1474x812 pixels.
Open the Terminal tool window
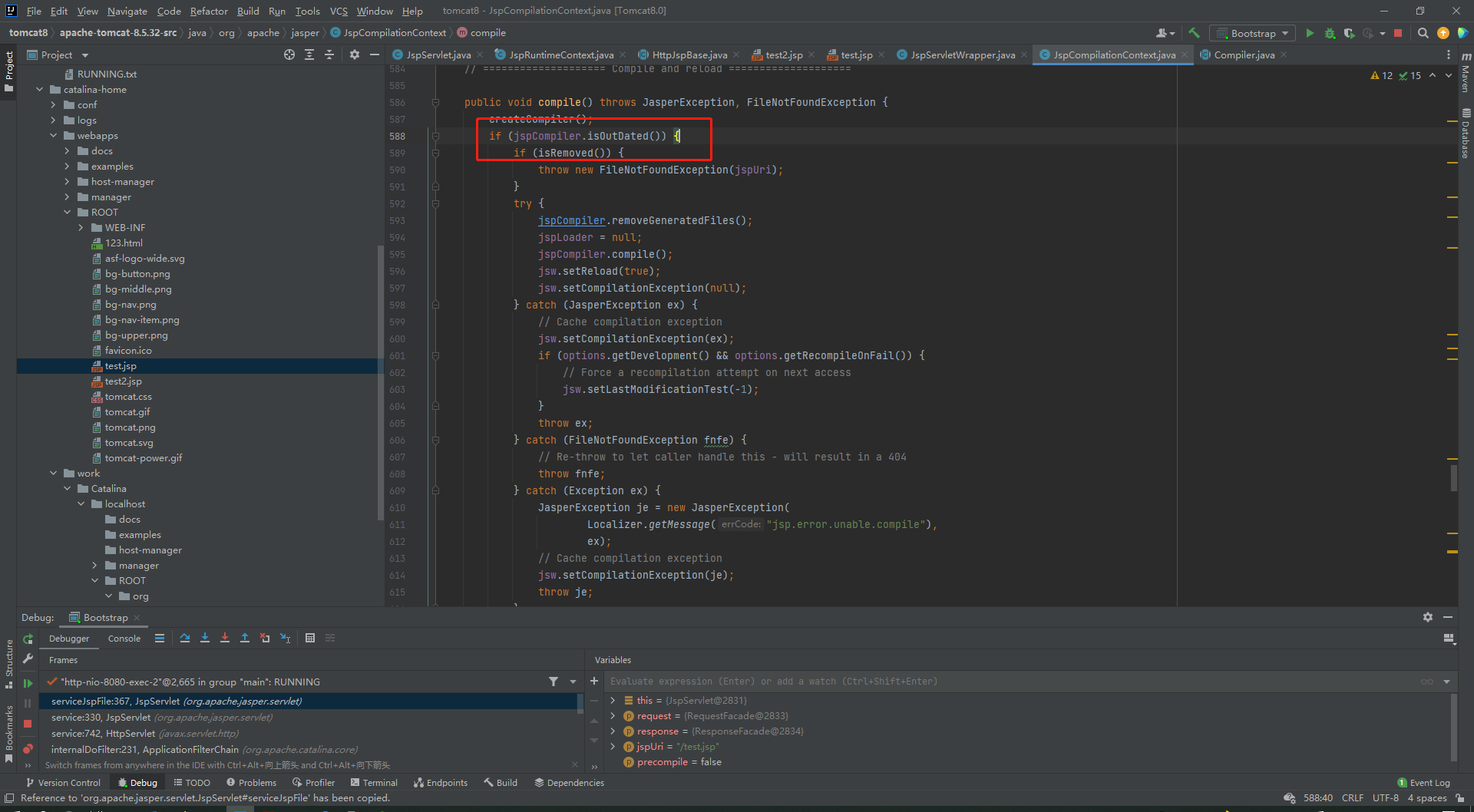pos(374,783)
